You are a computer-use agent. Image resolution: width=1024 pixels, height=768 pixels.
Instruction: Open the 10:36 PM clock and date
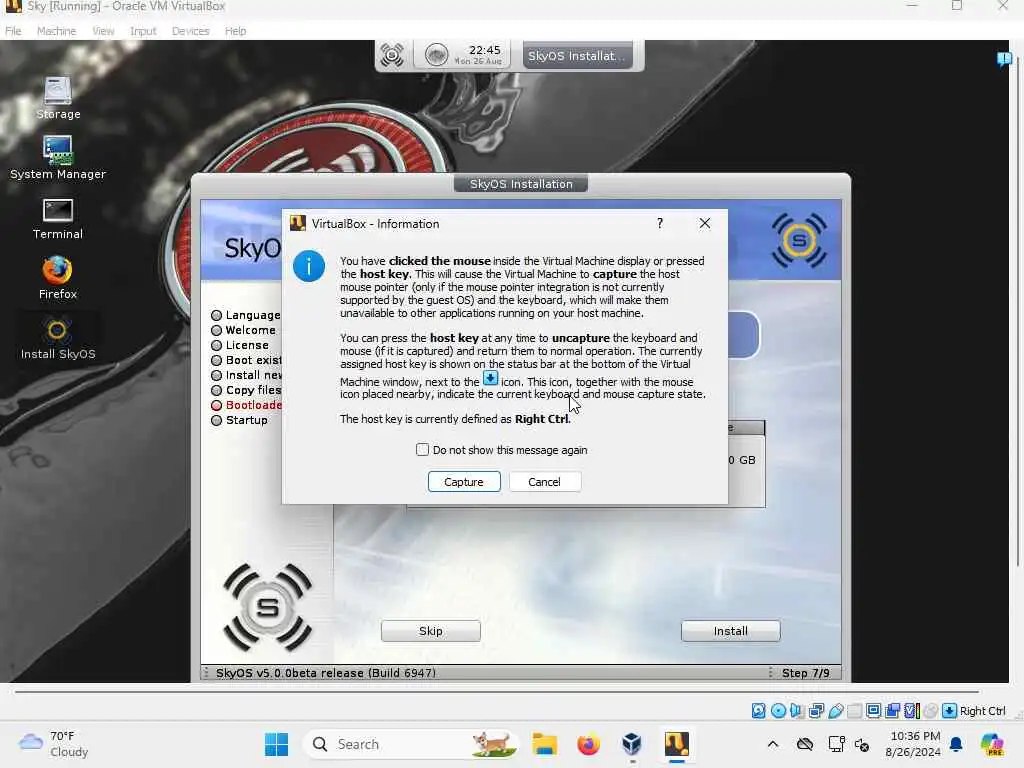coord(913,744)
